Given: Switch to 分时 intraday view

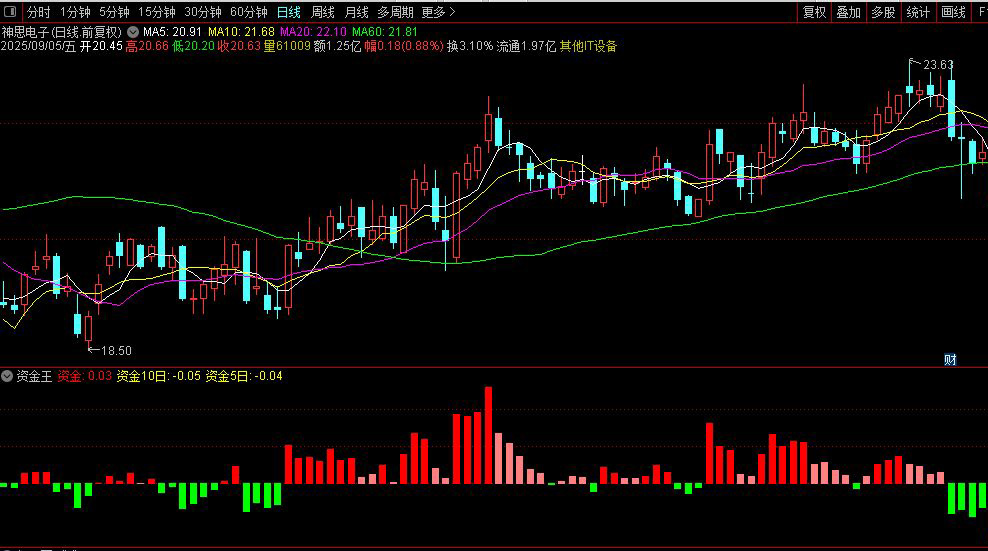Looking at the screenshot, I should [38, 12].
